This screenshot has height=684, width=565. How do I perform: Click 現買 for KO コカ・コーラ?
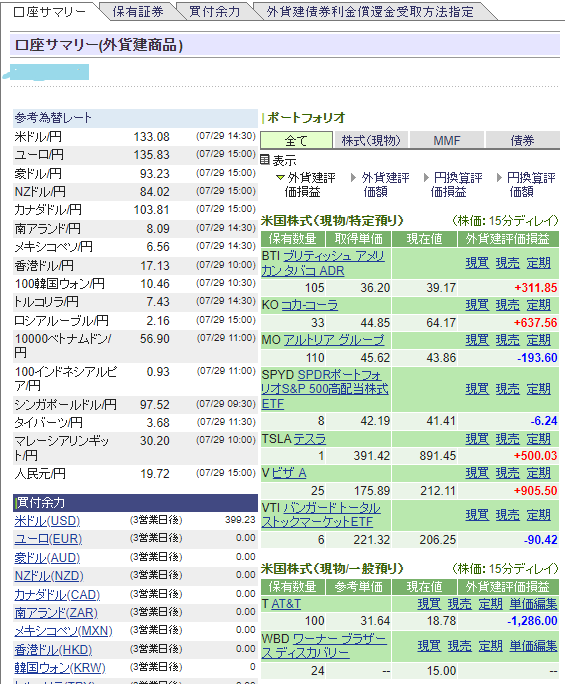477,305
